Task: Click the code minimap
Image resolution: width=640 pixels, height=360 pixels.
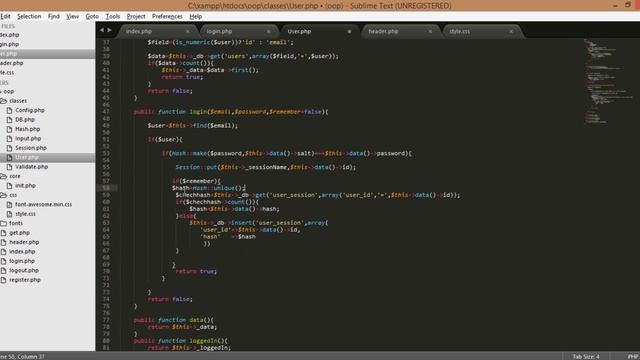Action: (x=608, y=82)
